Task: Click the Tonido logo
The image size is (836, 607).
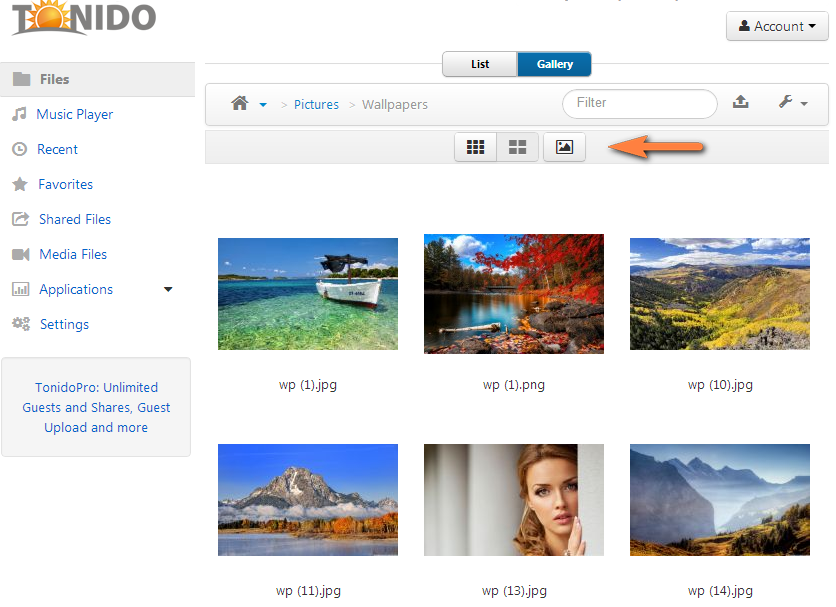Action: 84,18
